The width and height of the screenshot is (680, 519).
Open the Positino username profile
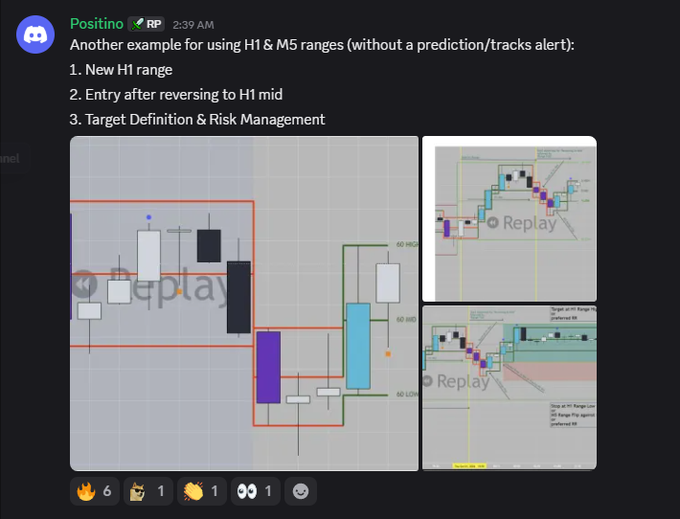click(97, 24)
